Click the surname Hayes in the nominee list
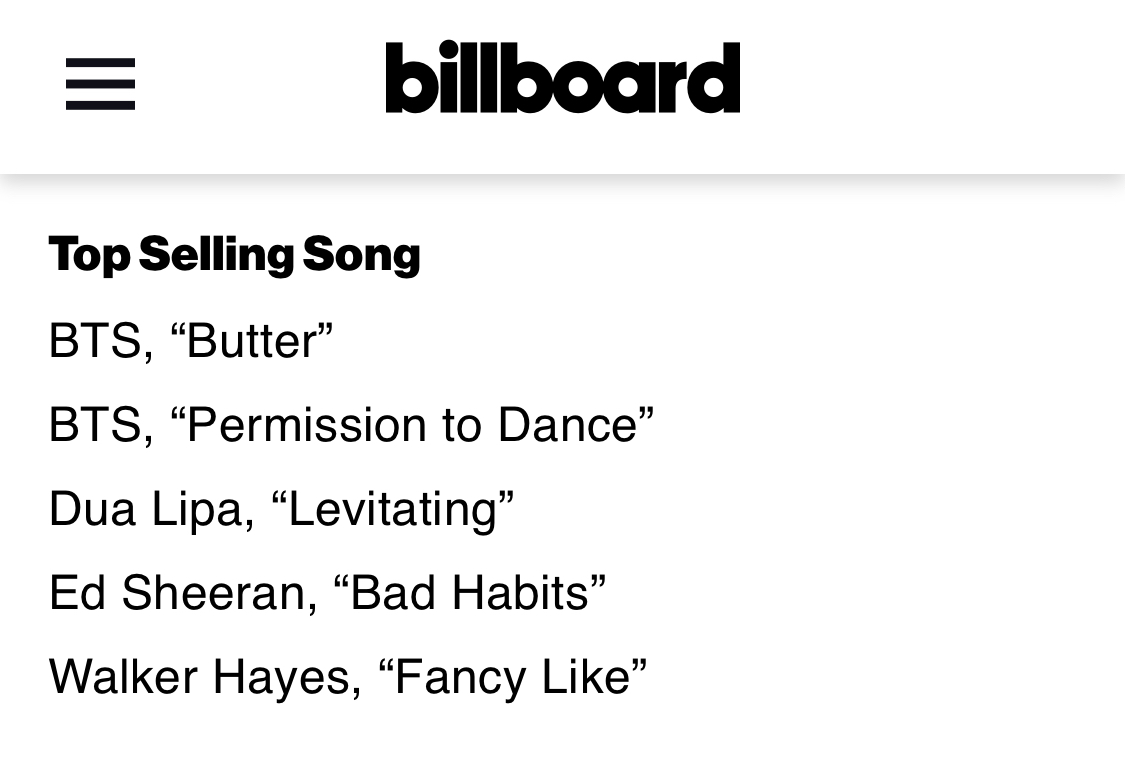Viewport: 1125px width, 759px height. coord(282,677)
